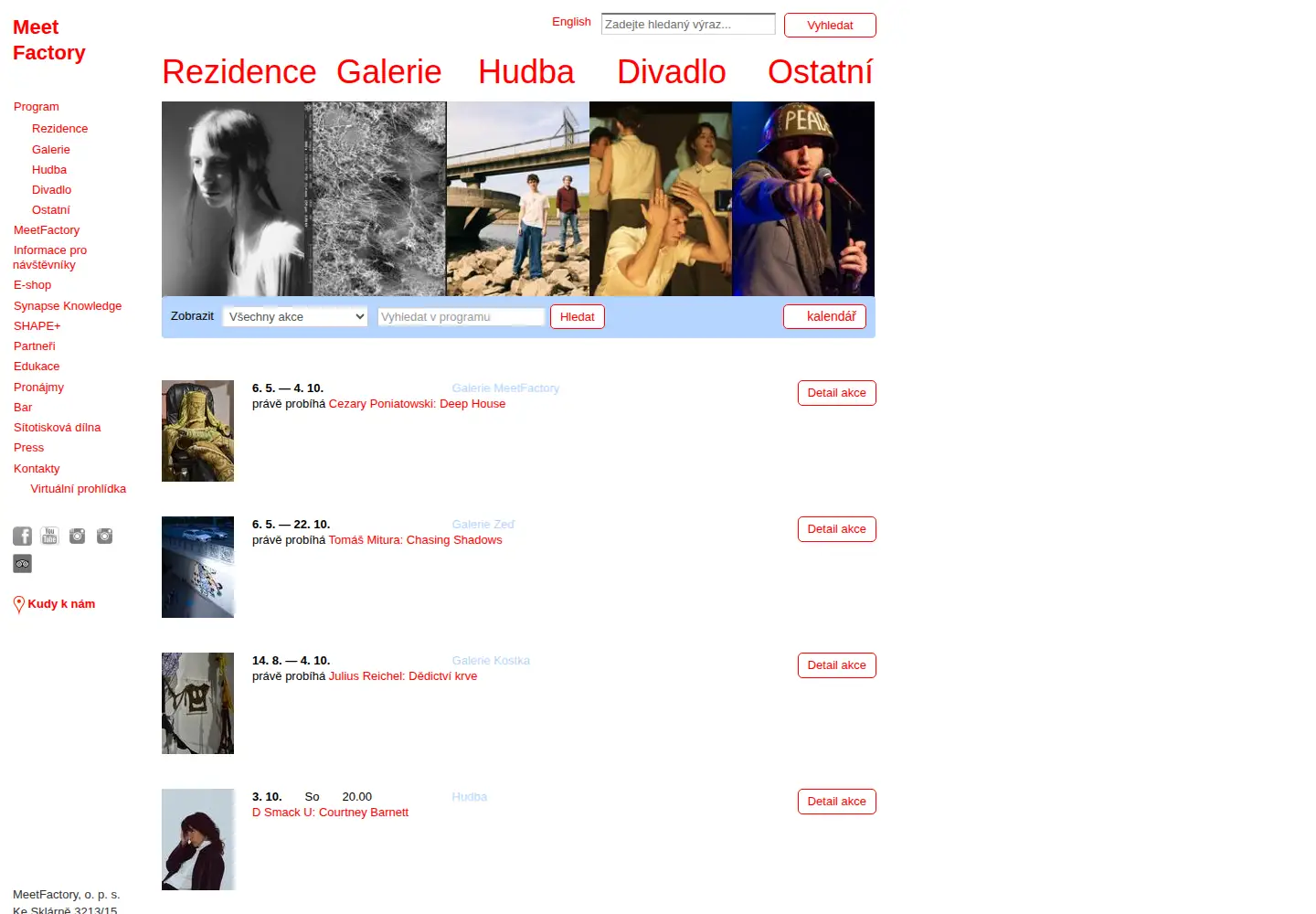1316x914 pixels.
Task: Click the Hudba banner bridge photo
Action: 518,198
